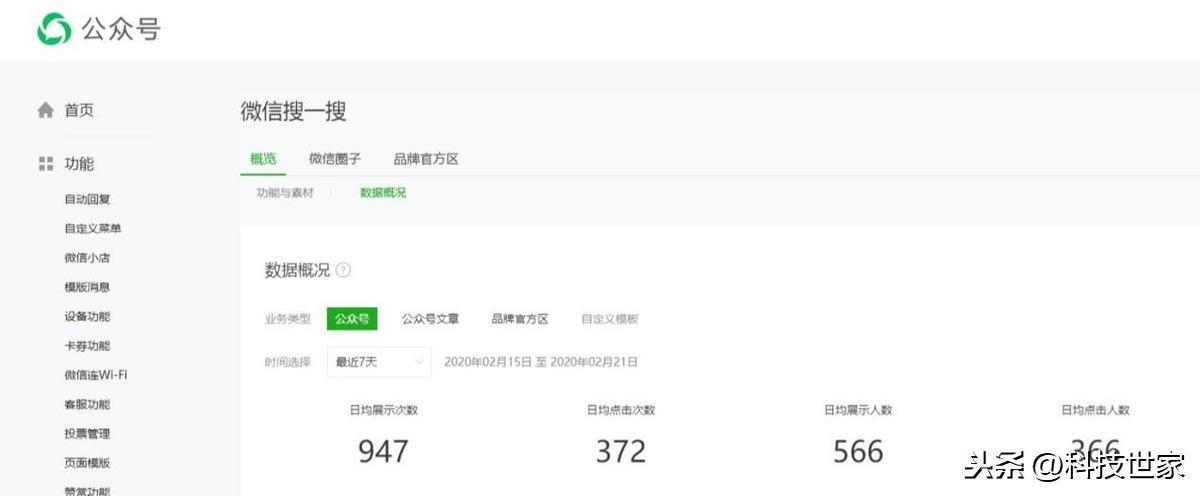Click the 日均点击人数 label

pyautogui.click(x=1096, y=410)
